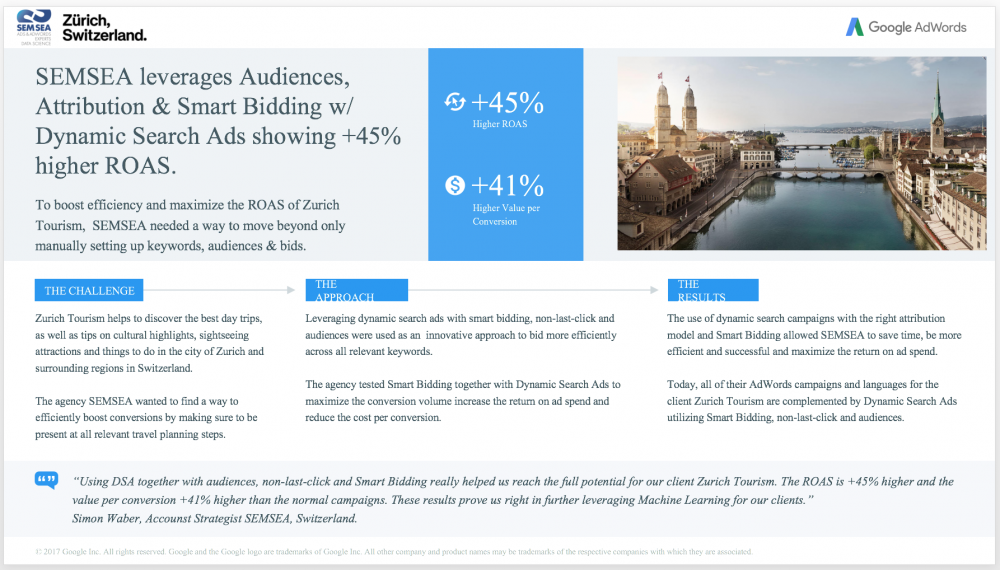Click 'Higher Value per Conversion' caption
The height and width of the screenshot is (570, 1000).
point(506,215)
